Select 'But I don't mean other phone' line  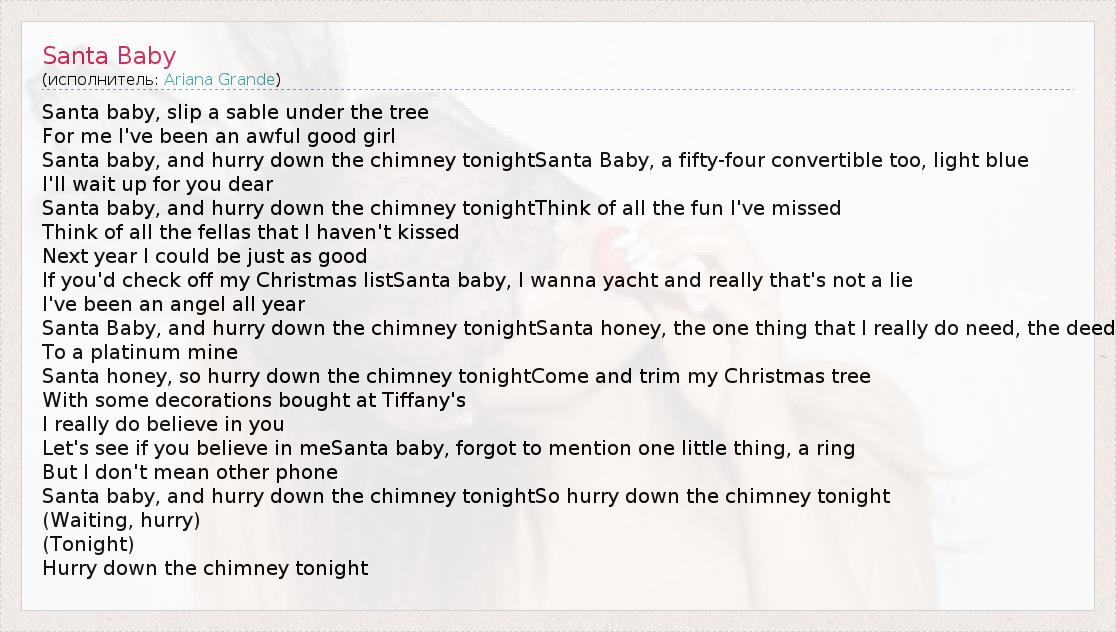pyautogui.click(x=190, y=472)
